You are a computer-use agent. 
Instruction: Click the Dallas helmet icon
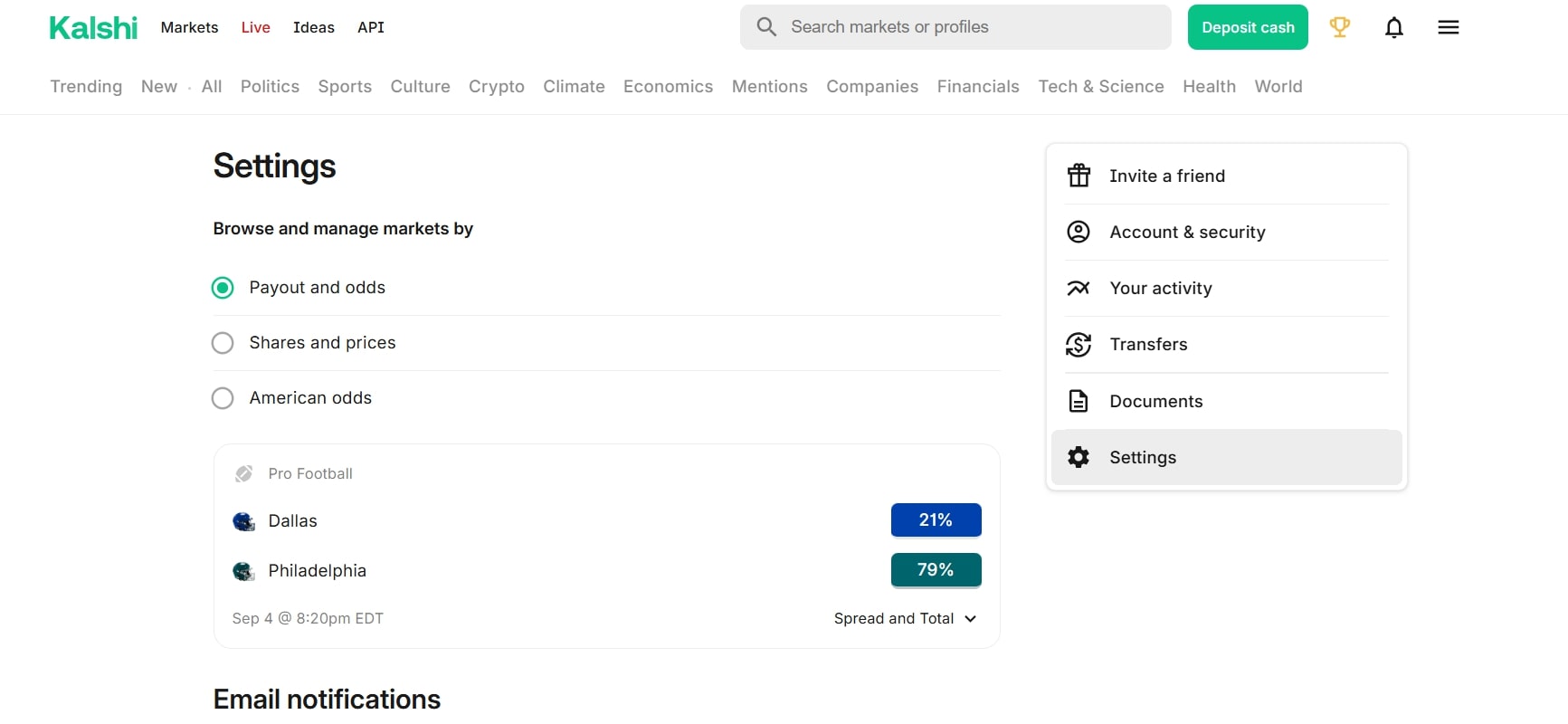(243, 521)
